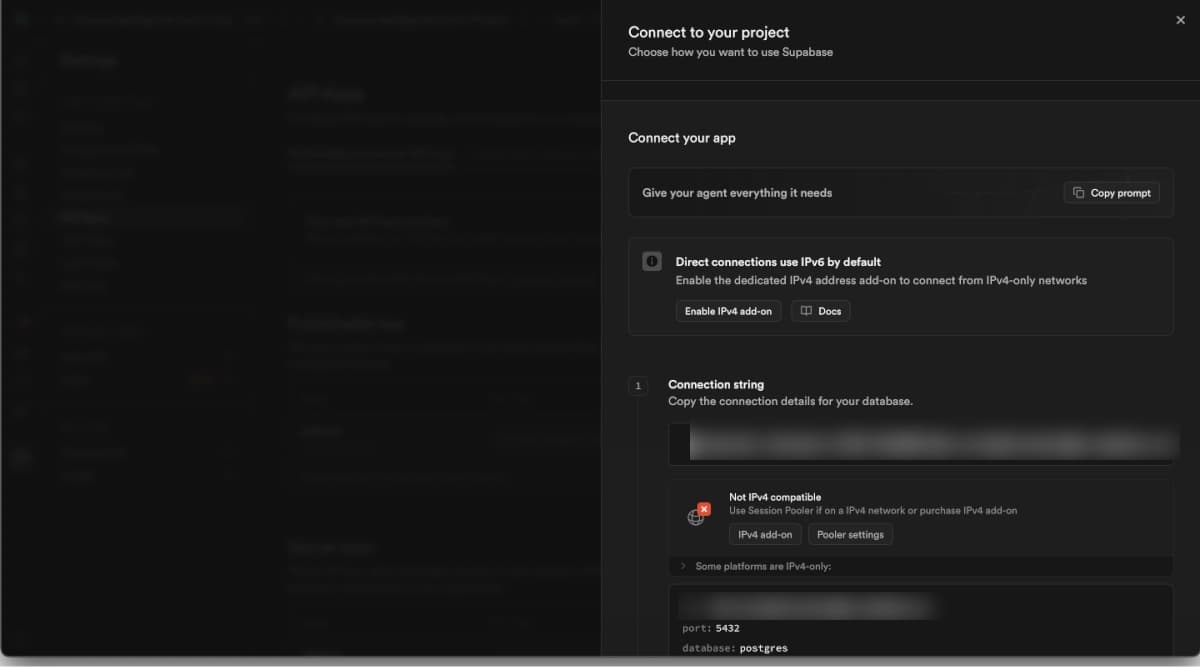The height and width of the screenshot is (667, 1200).
Task: Click the blurred connection string field
Action: tap(922, 444)
